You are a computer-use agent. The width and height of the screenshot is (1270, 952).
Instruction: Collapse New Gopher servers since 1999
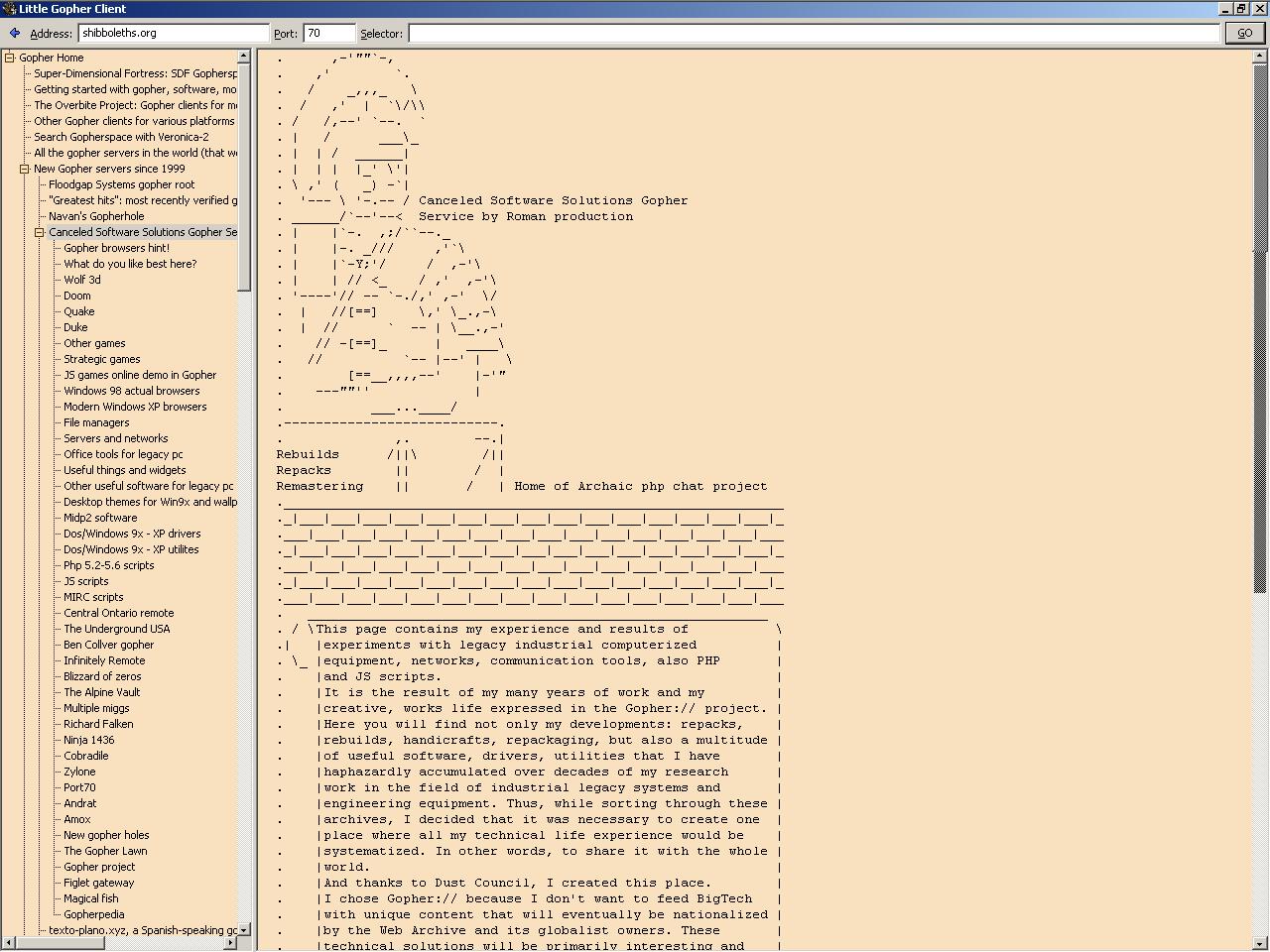24,169
